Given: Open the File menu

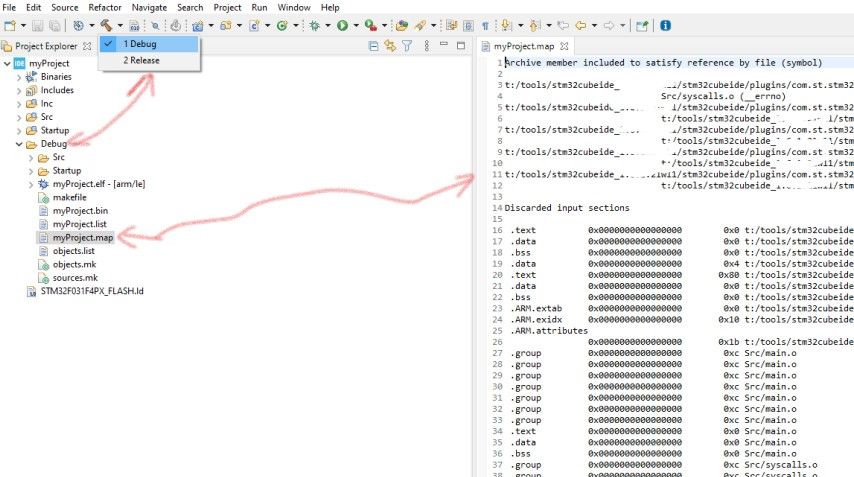Looking at the screenshot, I should pos(9,8).
